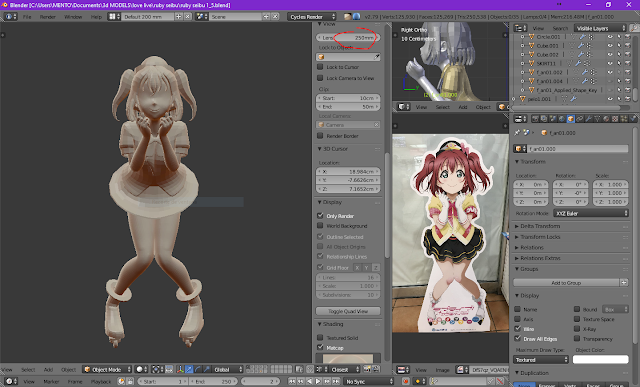Open the Material properties tab icon
640x387 pixels.
click(606, 119)
